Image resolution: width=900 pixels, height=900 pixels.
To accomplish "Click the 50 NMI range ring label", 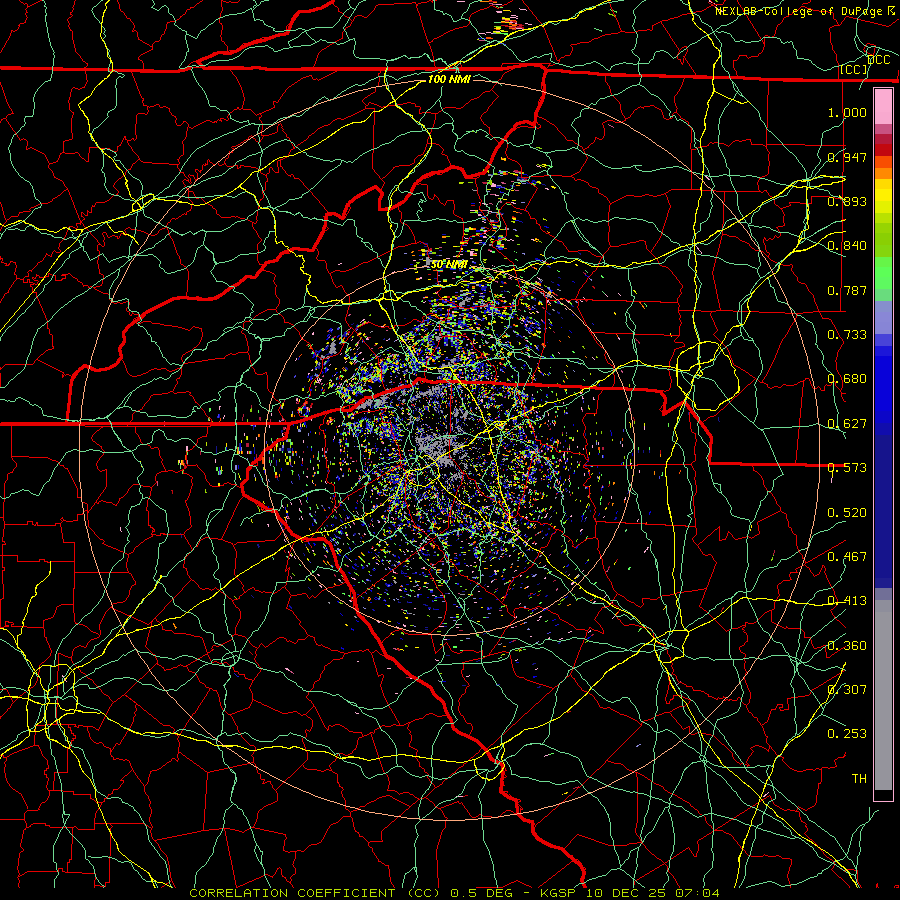I will coord(449,265).
